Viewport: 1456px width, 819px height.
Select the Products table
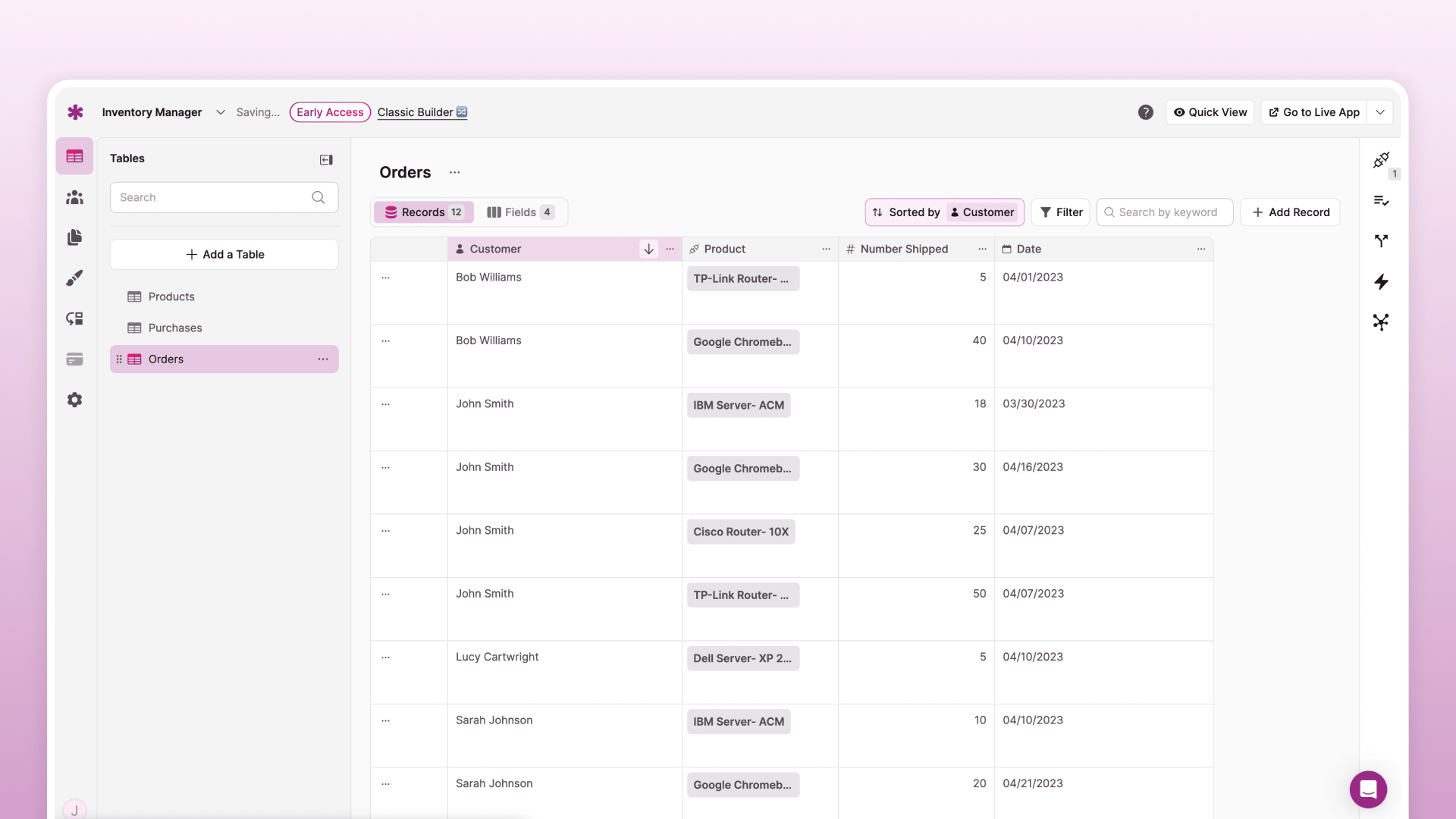pos(171,297)
